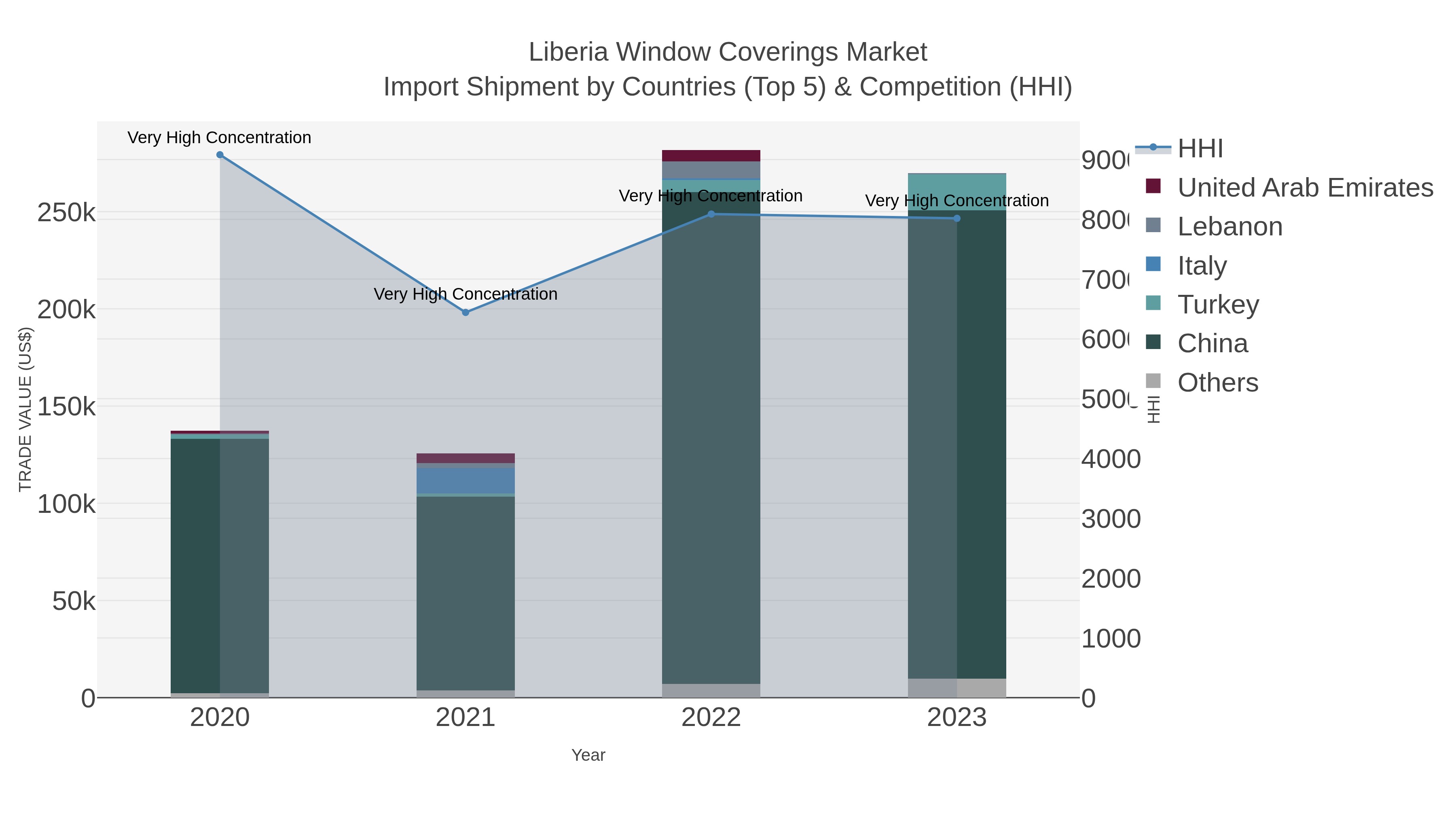
Task: Select the 2021 HHI data point
Action: click(466, 313)
